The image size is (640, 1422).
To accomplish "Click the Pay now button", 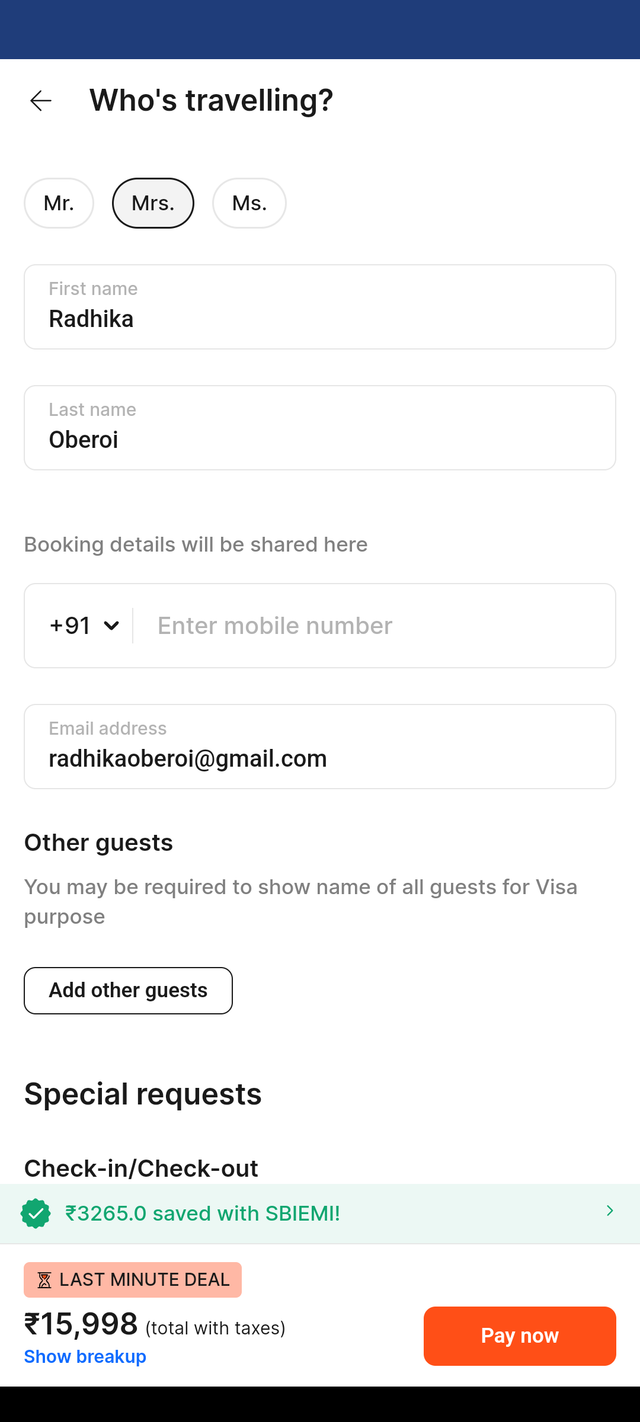I will [x=520, y=1336].
